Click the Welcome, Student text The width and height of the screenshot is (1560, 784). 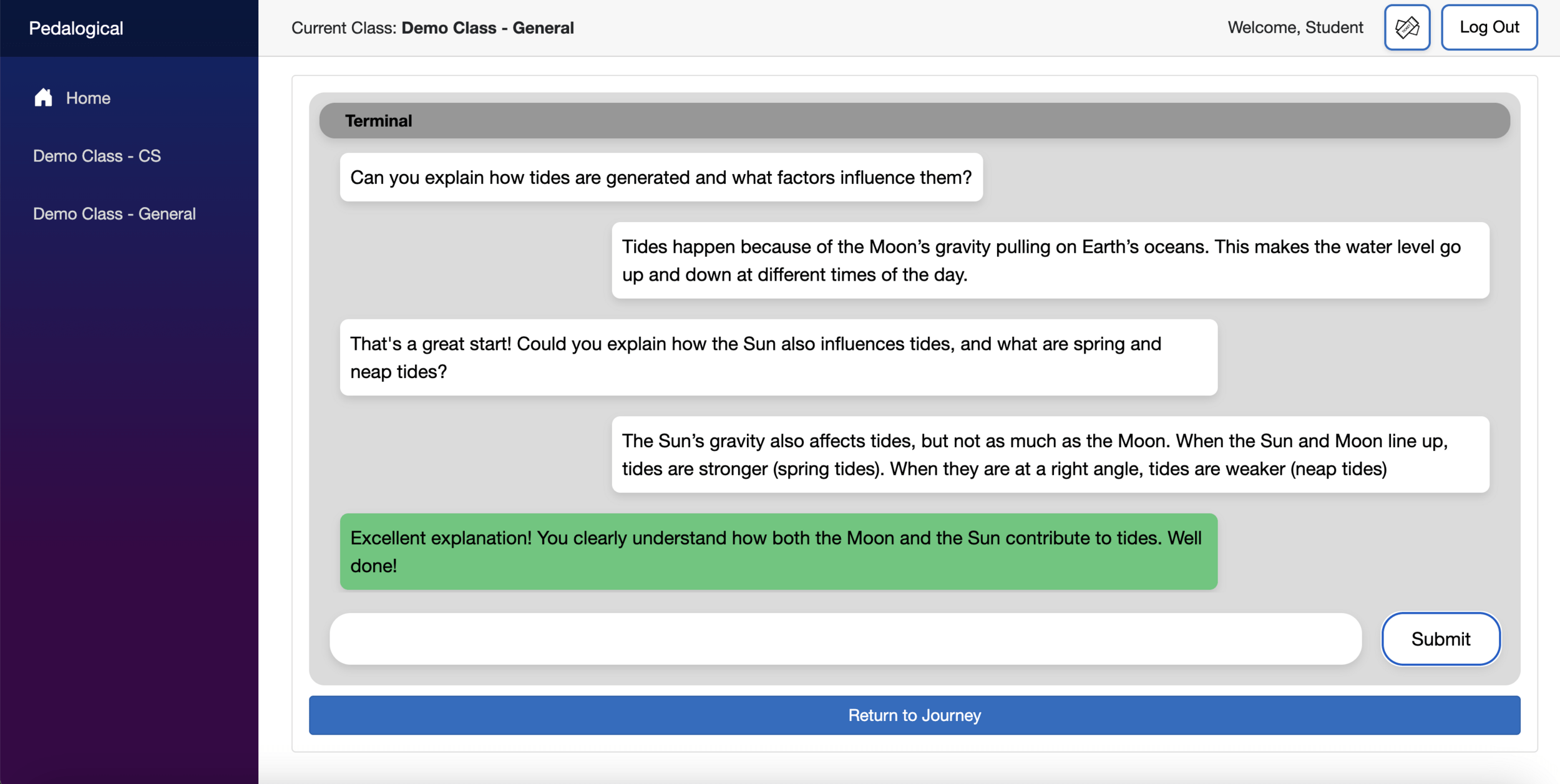[1295, 27]
